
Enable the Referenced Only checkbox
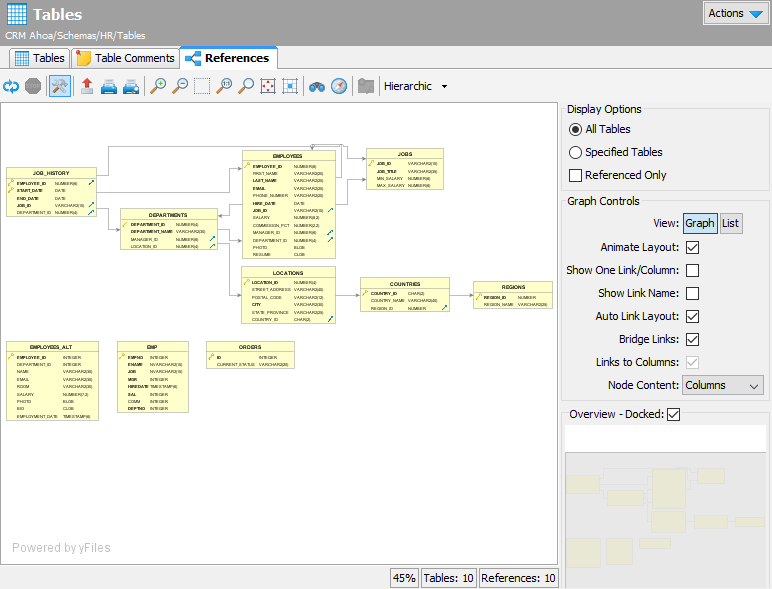tap(575, 175)
